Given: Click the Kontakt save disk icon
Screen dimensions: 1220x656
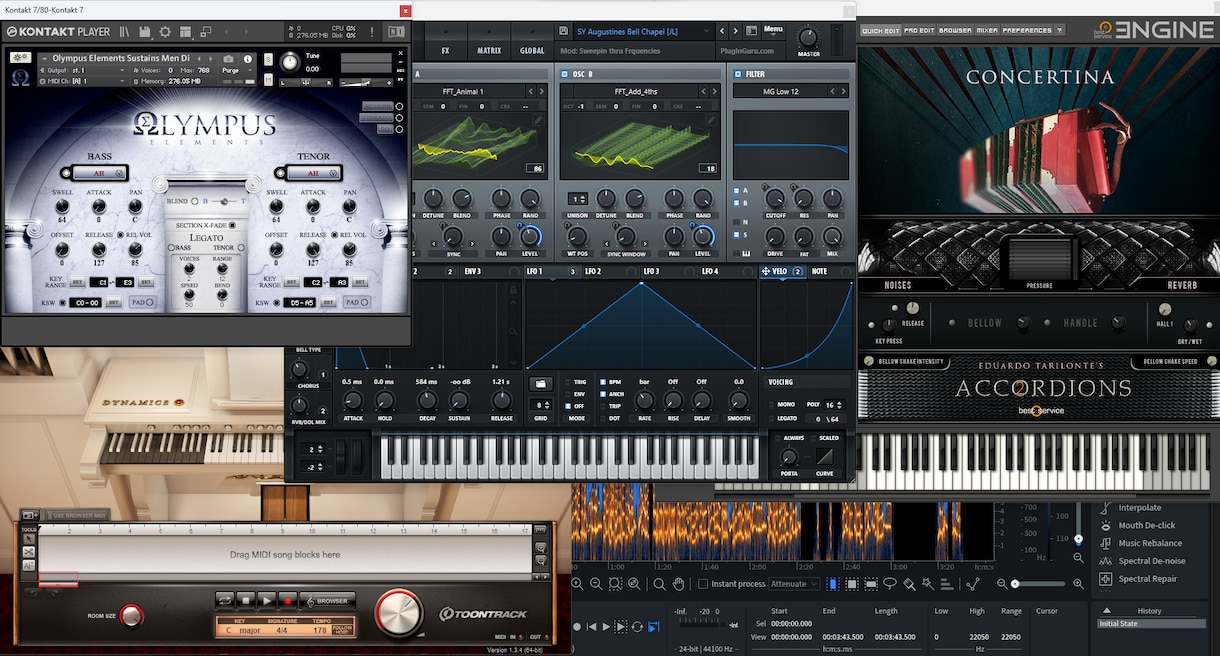Looking at the screenshot, I should (x=145, y=33).
